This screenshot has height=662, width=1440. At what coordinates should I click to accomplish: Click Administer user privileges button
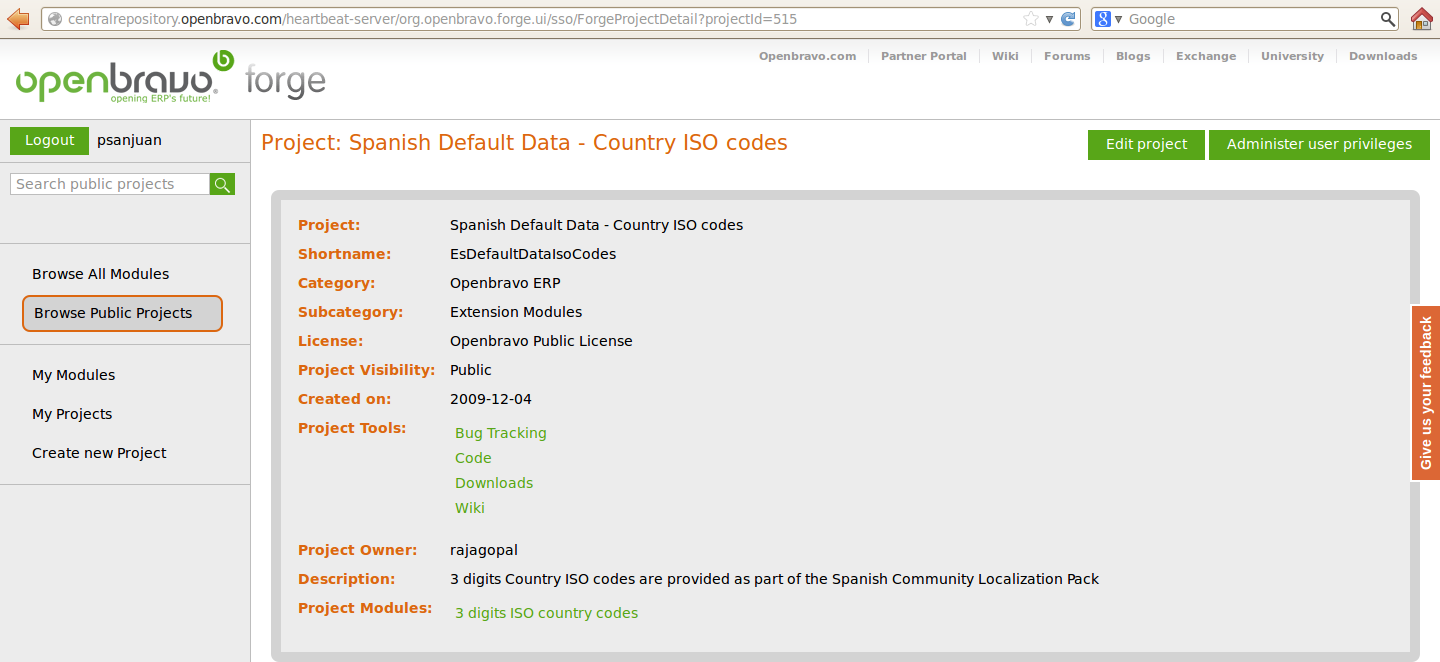pyautogui.click(x=1319, y=144)
